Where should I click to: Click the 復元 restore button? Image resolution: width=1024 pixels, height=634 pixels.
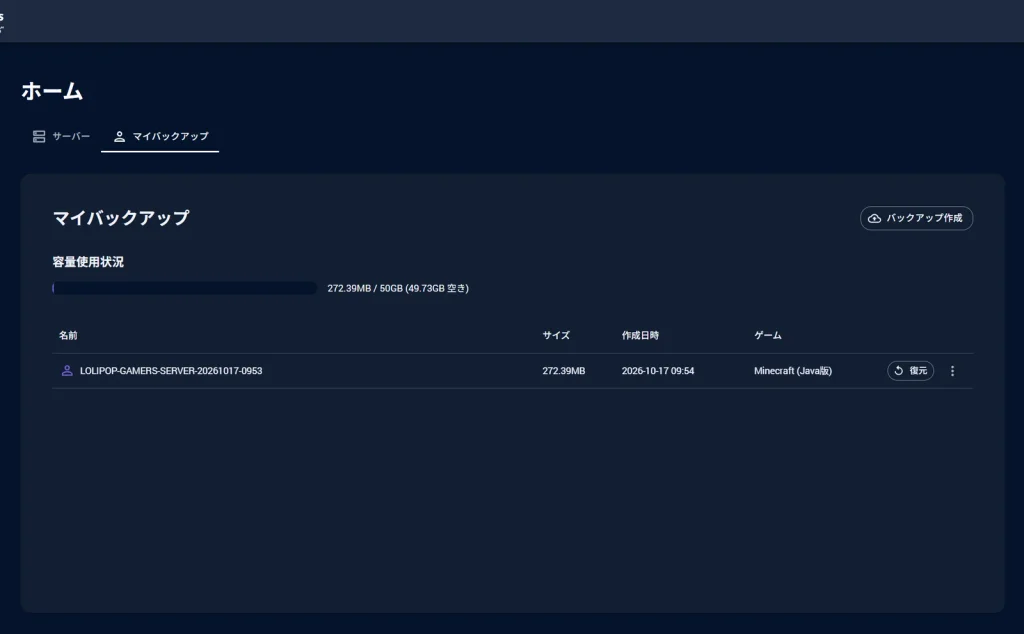point(910,371)
